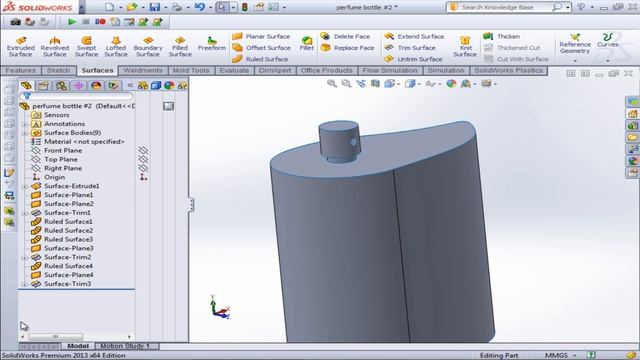Expand the Surface-Trim2 feature
The width and height of the screenshot is (640, 360).
coord(24,257)
